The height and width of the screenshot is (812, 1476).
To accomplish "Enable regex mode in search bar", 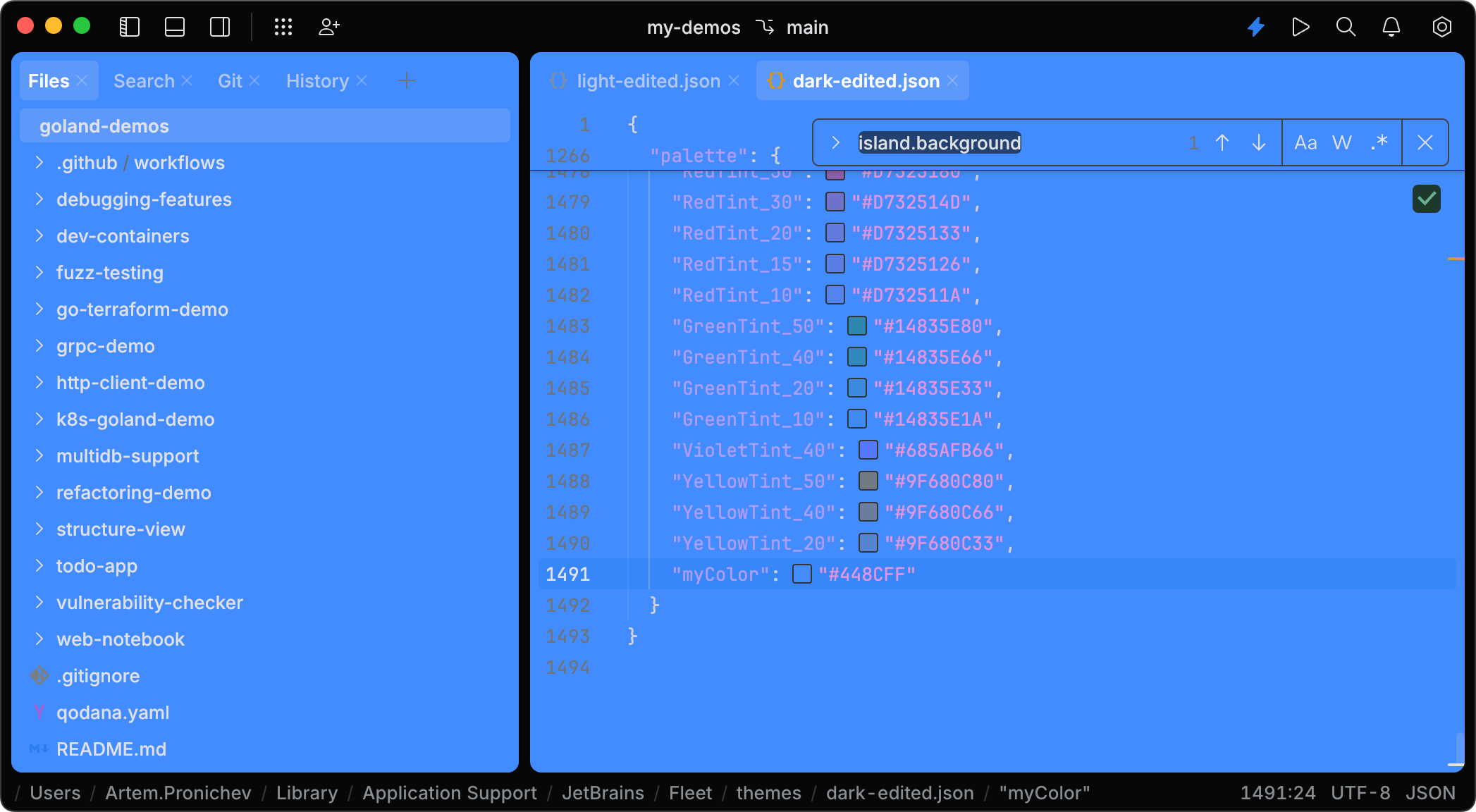I will click(1378, 142).
